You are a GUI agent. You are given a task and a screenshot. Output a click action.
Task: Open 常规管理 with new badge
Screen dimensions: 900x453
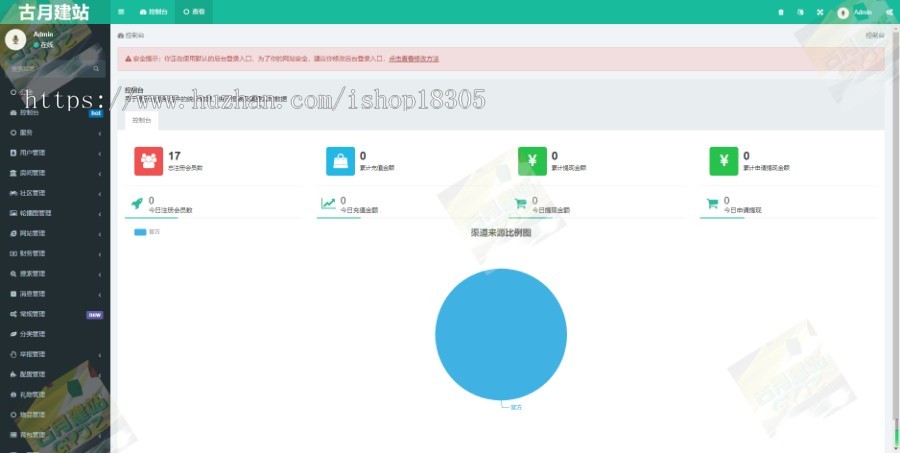[55, 314]
